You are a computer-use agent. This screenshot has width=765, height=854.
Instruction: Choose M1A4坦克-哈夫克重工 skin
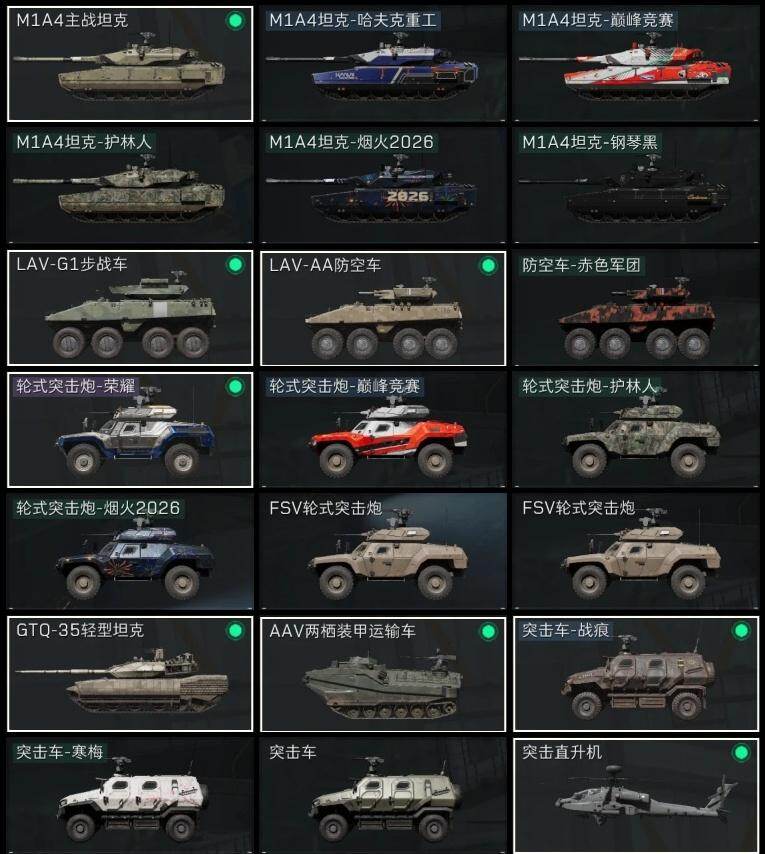pos(383,64)
